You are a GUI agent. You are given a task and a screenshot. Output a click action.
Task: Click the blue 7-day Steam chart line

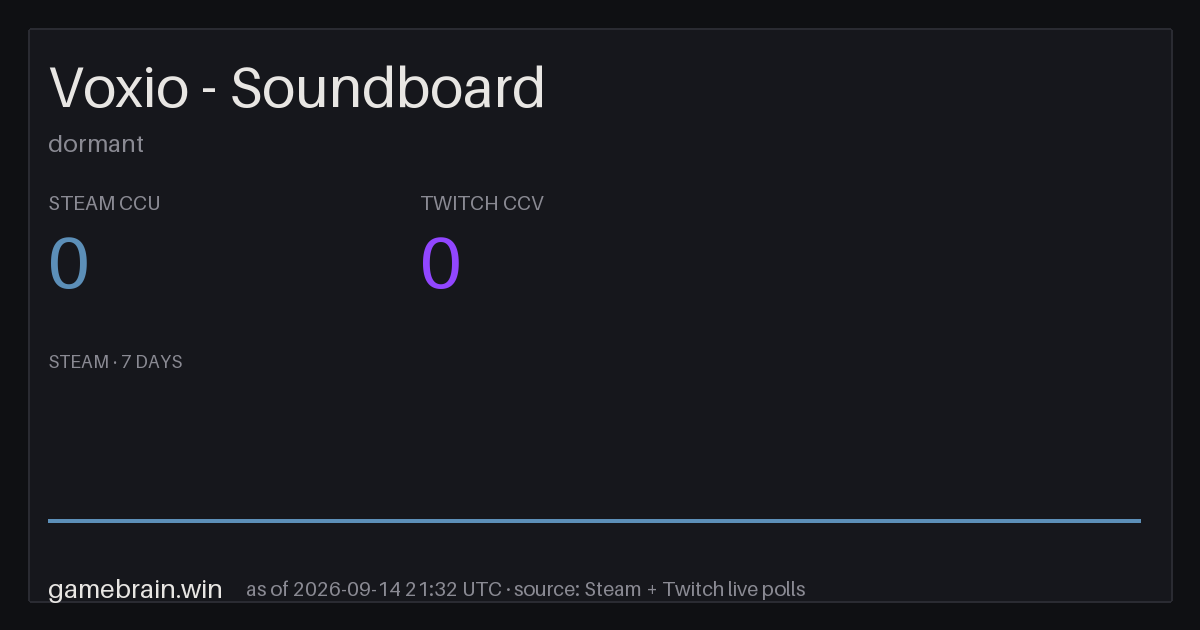point(594,520)
